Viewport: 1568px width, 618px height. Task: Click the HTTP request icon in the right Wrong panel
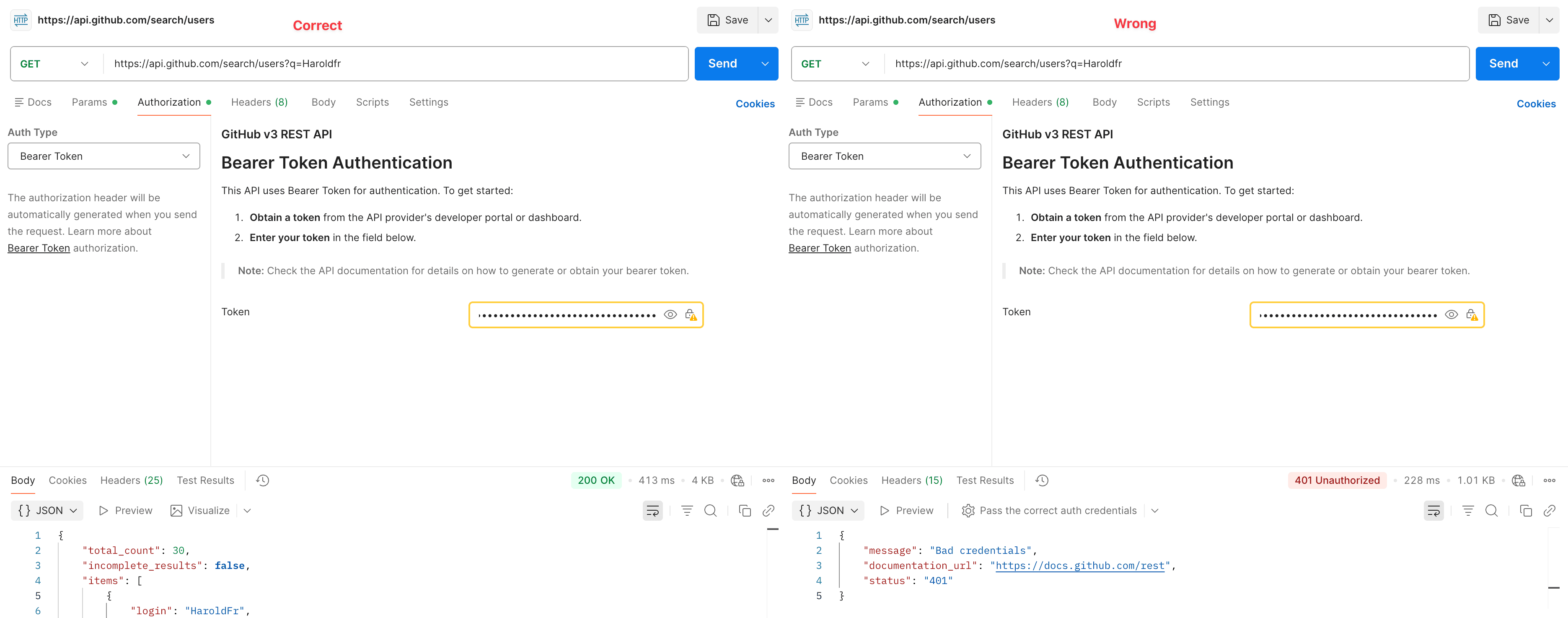click(x=802, y=20)
